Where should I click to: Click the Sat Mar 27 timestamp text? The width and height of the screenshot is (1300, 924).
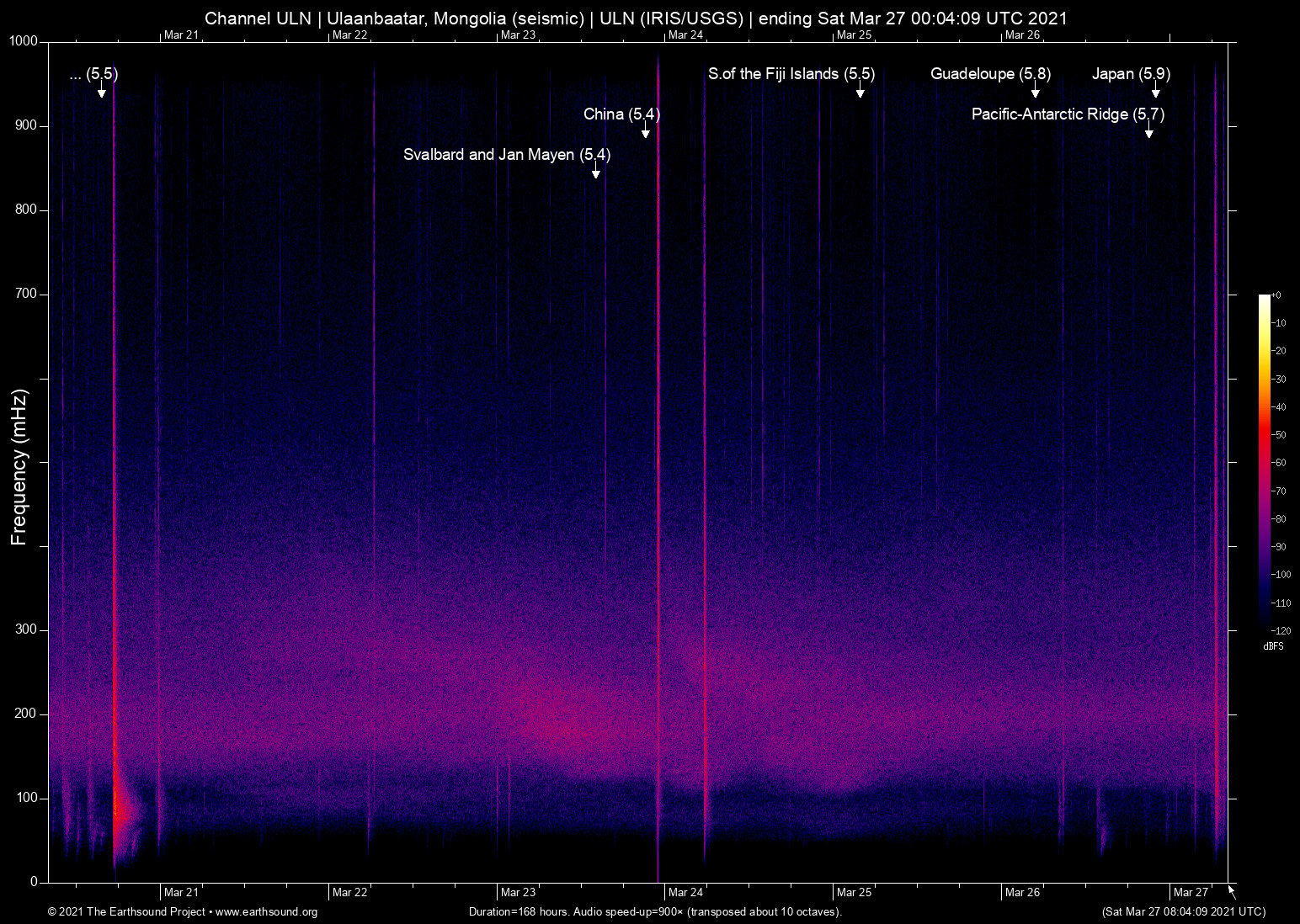click(1183, 912)
